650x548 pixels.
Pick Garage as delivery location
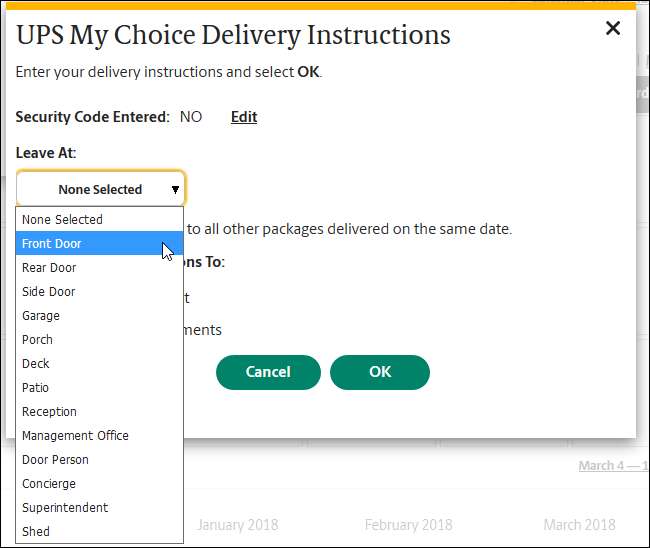pos(41,315)
